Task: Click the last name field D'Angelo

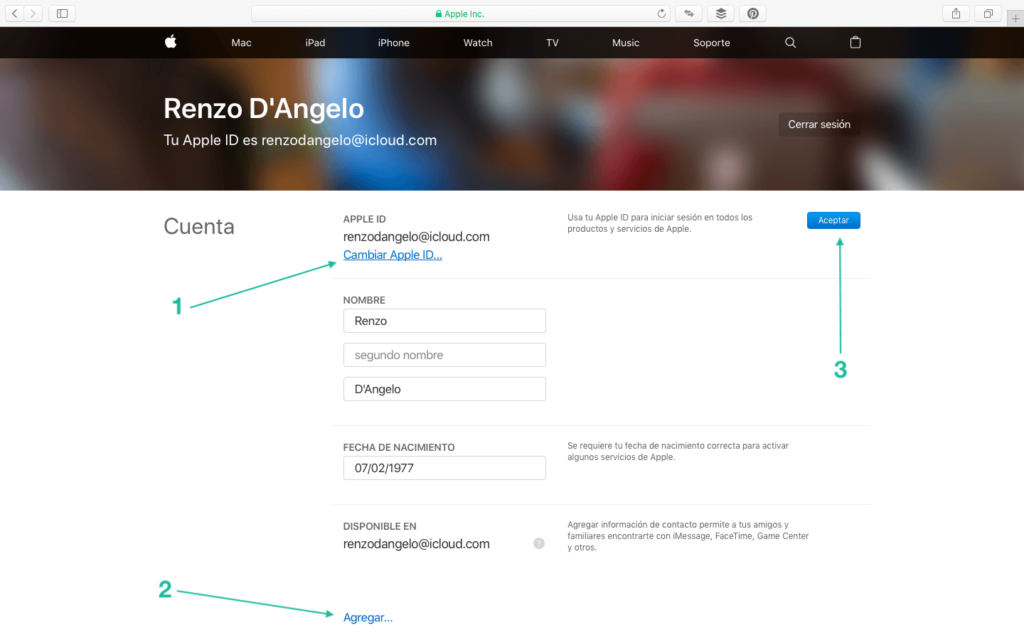Action: point(444,389)
